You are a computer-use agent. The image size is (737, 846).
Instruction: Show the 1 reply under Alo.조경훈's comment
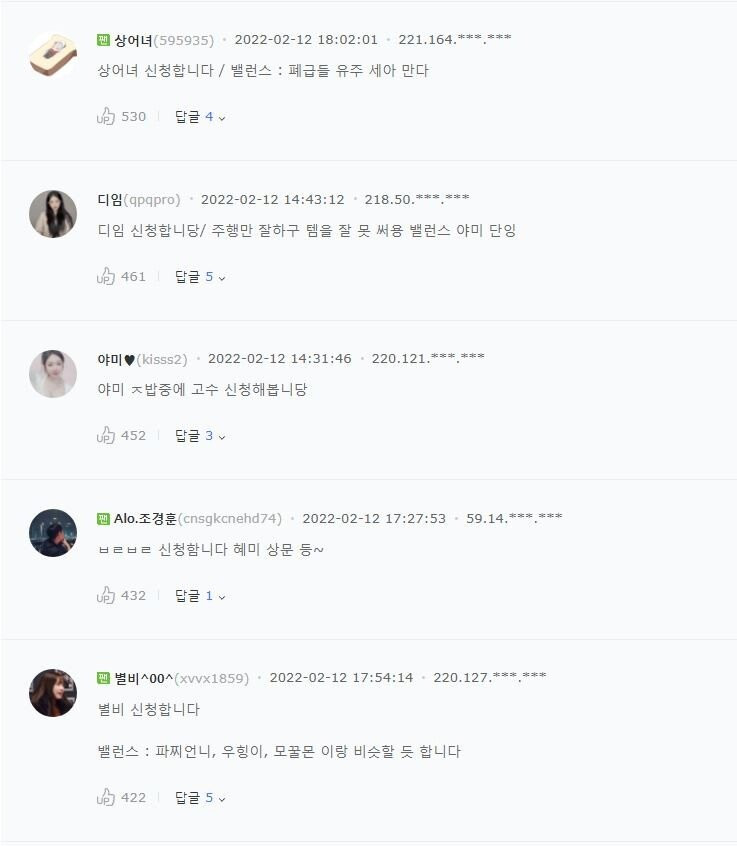[200, 596]
